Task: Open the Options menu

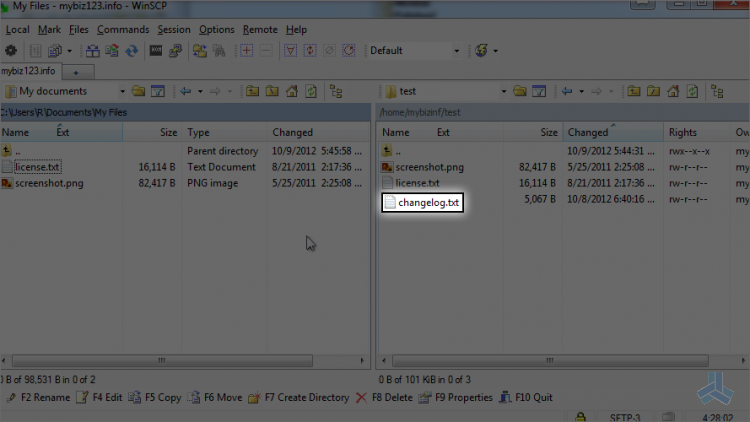Action: (x=217, y=30)
